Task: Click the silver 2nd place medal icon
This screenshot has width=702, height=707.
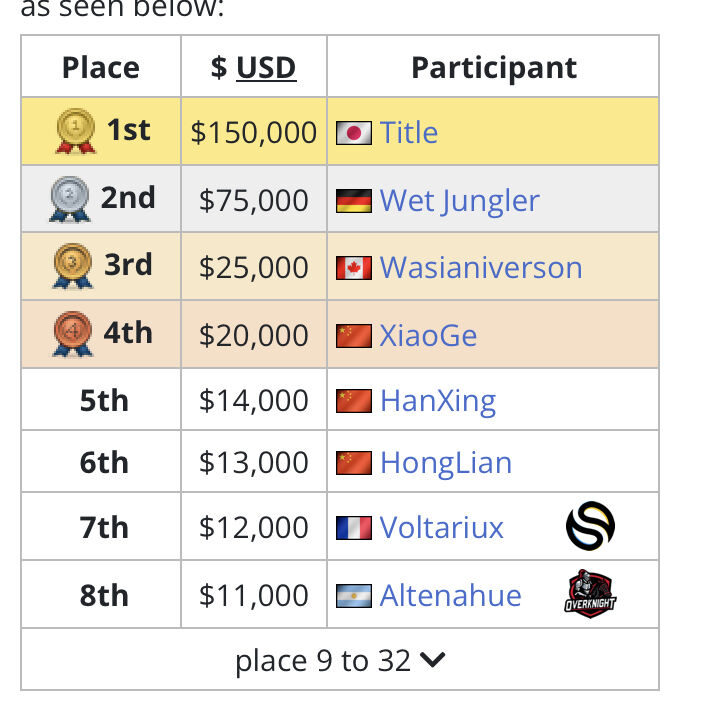Action: (x=70, y=199)
